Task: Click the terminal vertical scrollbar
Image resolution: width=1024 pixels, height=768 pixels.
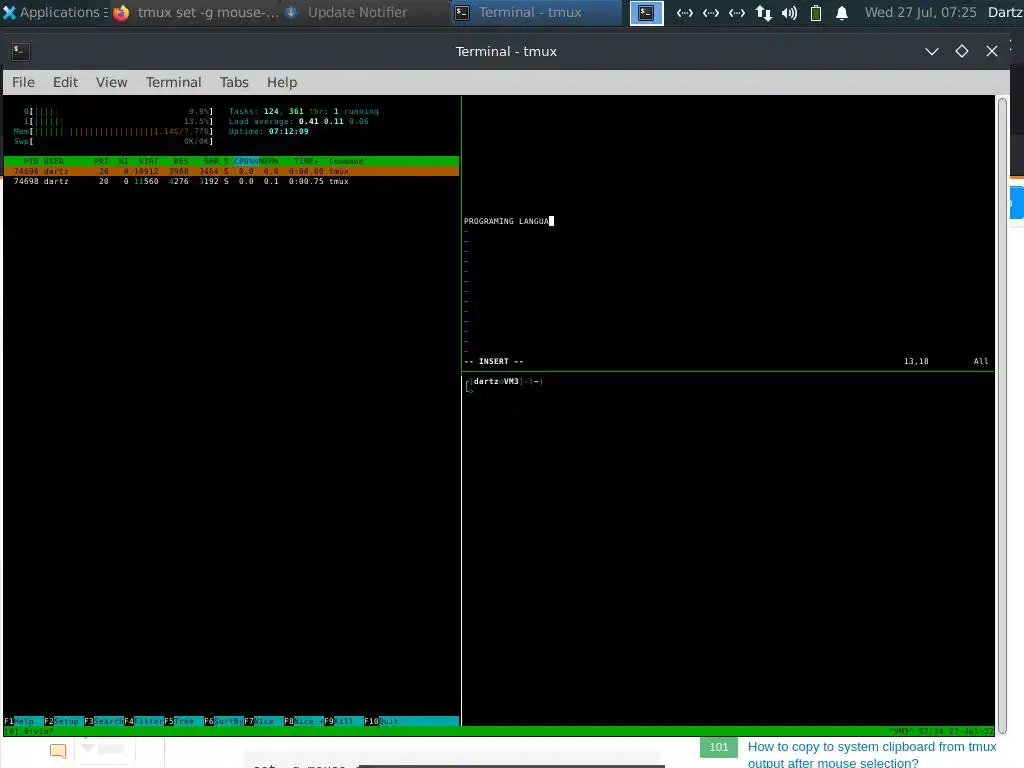Action: (x=1002, y=415)
